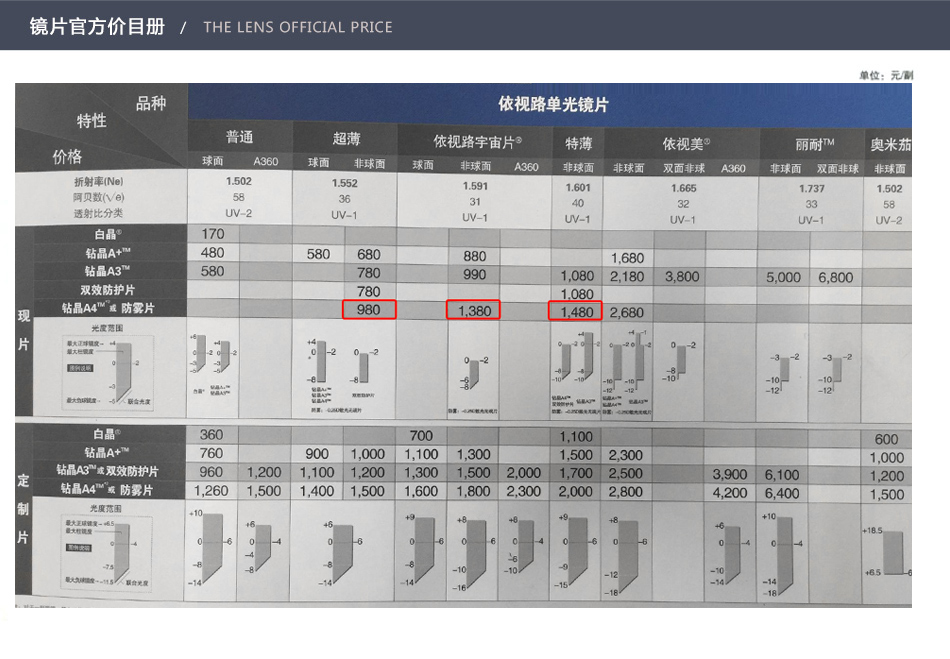Click the 品种 corner label
950x659 pixels.
(x=150, y=103)
